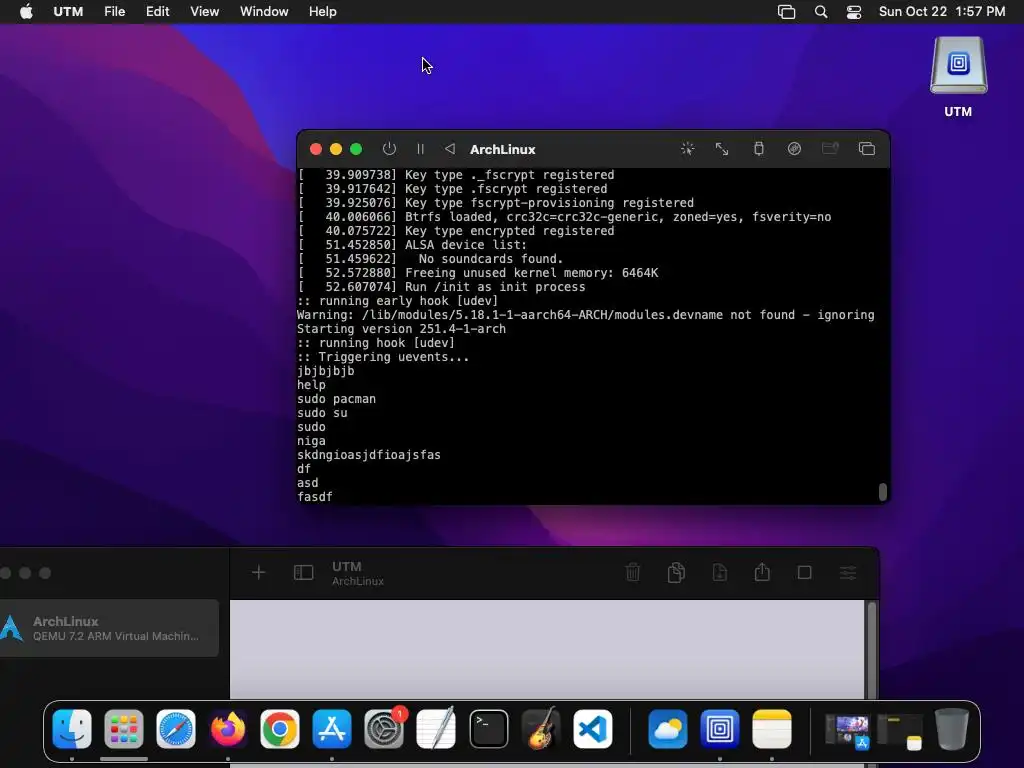Open the View menu
This screenshot has height=768, width=1024.
click(x=204, y=12)
